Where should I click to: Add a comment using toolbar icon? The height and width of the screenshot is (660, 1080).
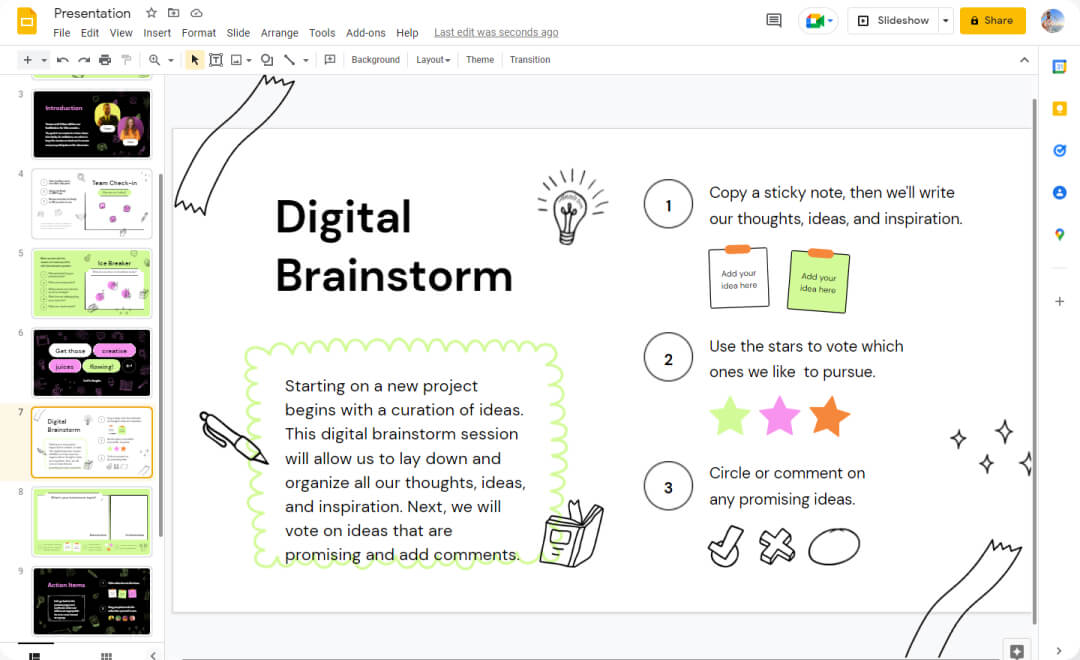click(330, 60)
